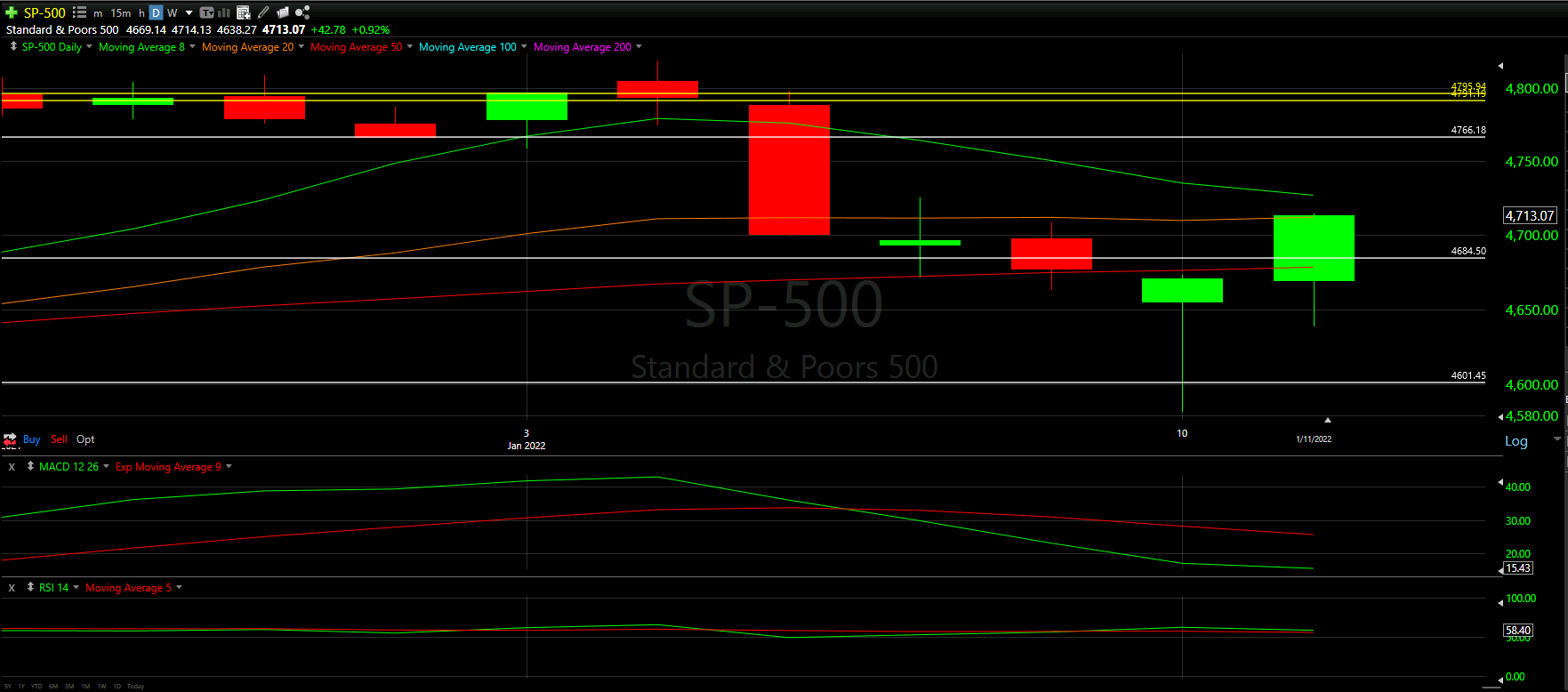Click the reorder arrows beside SP-500 Daily
The height and width of the screenshot is (692, 1568).
click(13, 46)
